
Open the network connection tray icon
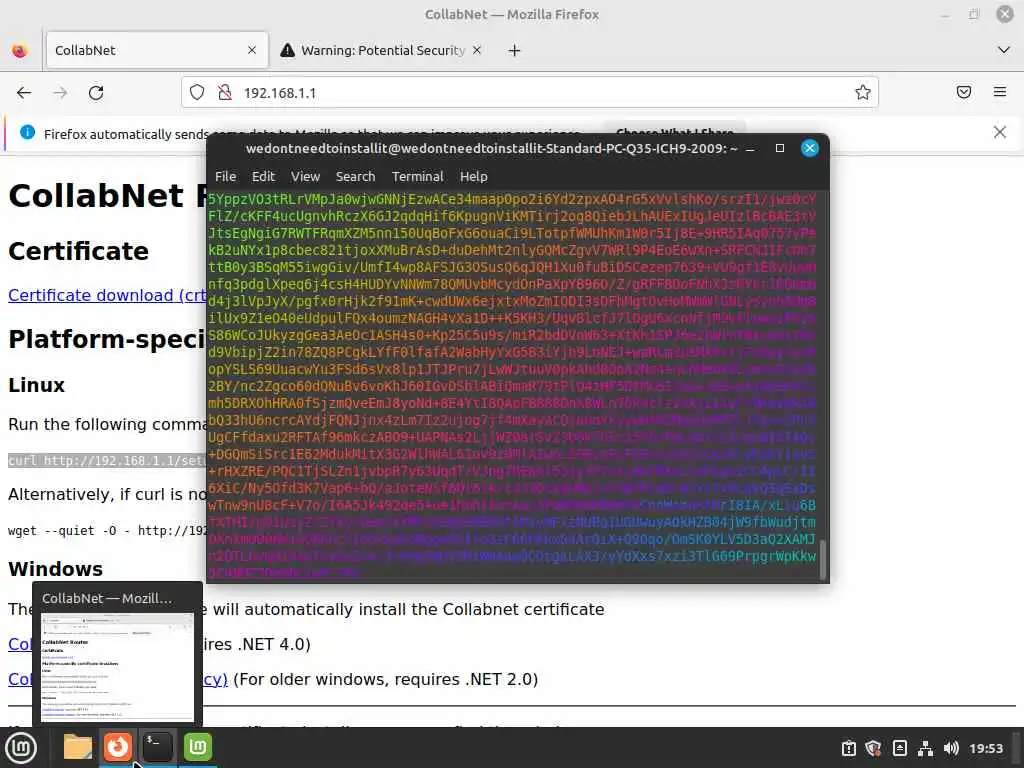point(925,748)
